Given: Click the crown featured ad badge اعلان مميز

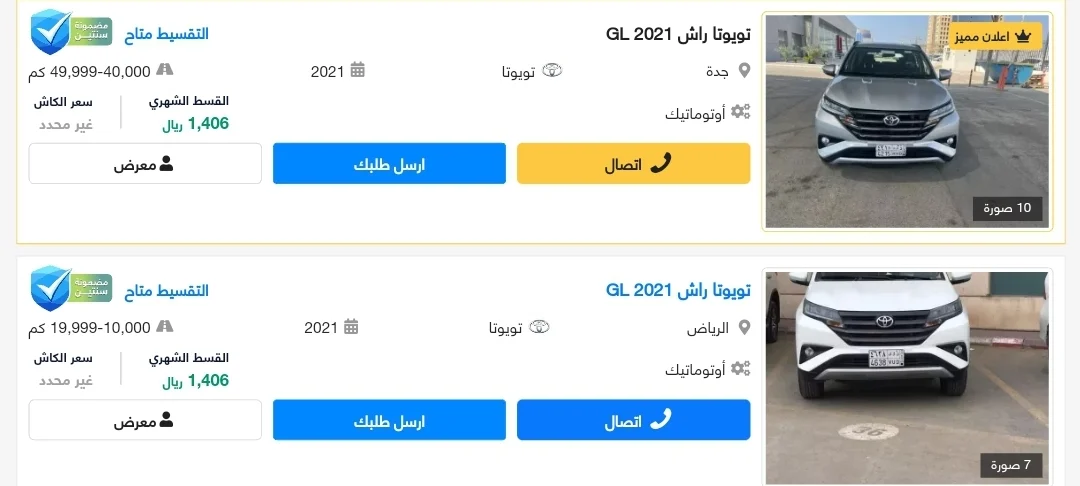Looking at the screenshot, I should [995, 36].
